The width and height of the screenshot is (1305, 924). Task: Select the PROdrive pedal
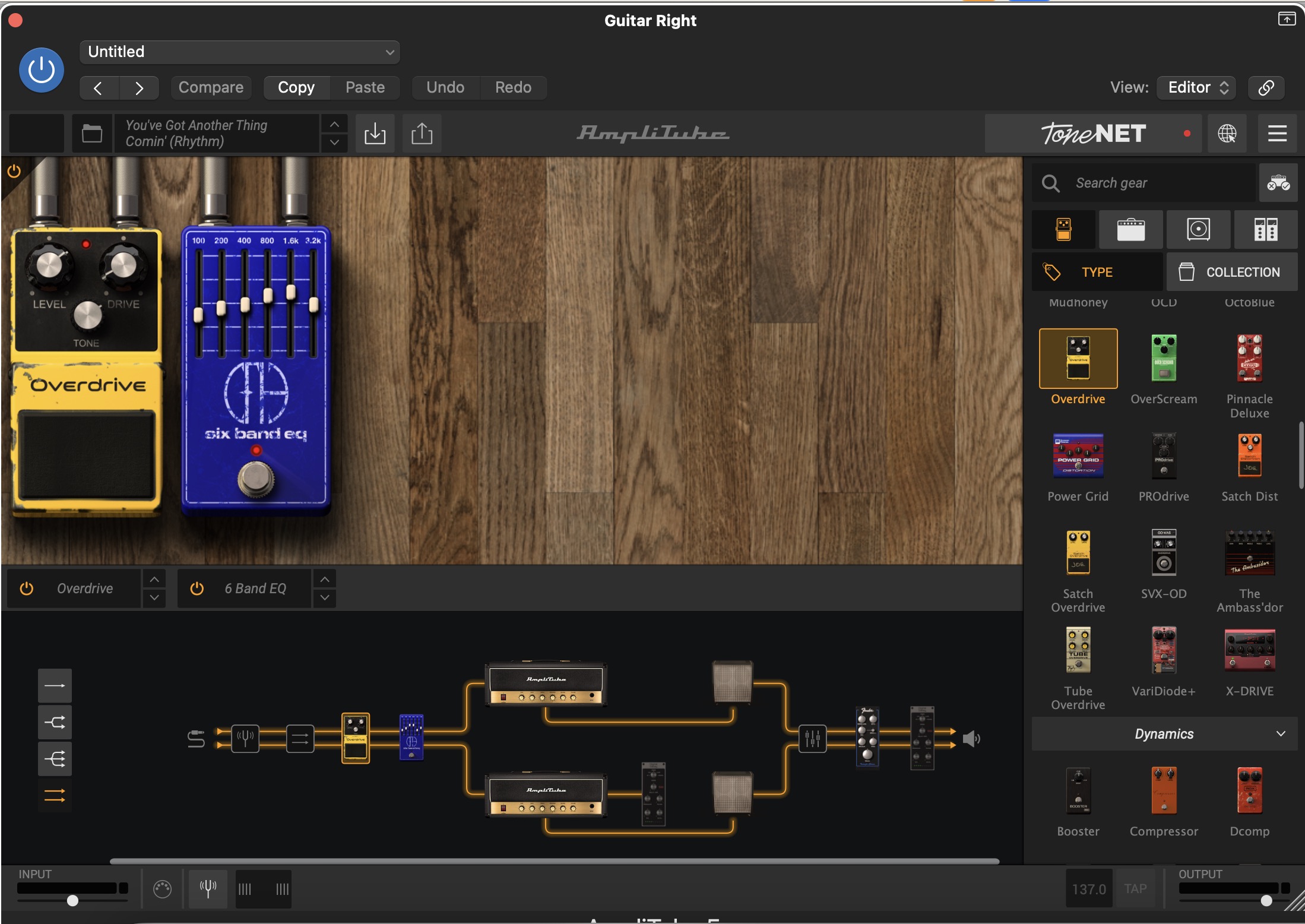point(1164,456)
